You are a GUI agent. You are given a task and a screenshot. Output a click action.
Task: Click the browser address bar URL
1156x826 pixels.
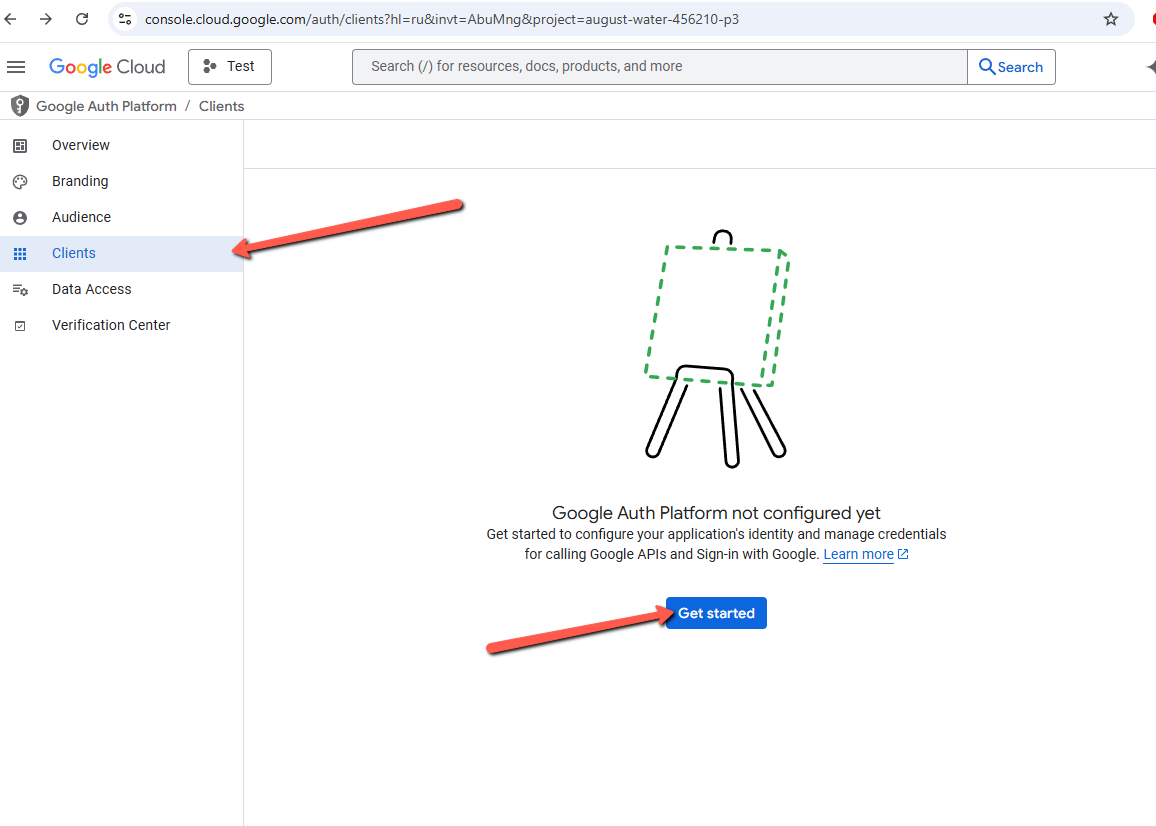point(442,19)
